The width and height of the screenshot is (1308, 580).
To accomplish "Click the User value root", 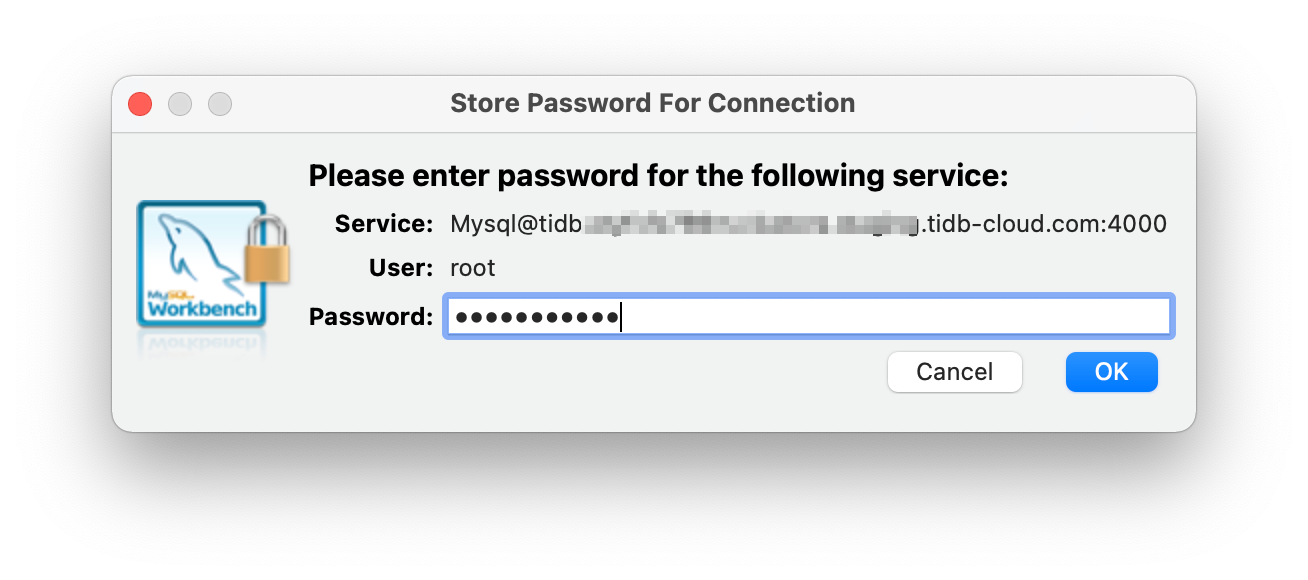I will (x=472, y=268).
